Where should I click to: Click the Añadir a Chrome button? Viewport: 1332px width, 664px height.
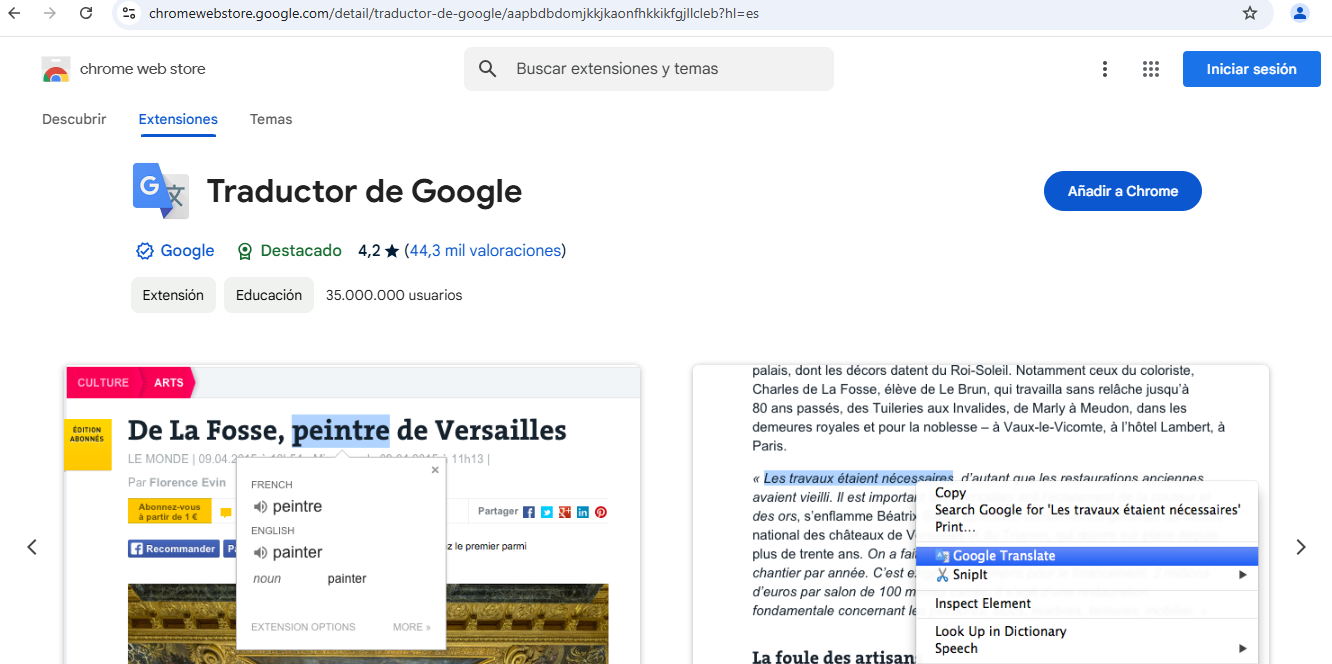coord(1122,191)
